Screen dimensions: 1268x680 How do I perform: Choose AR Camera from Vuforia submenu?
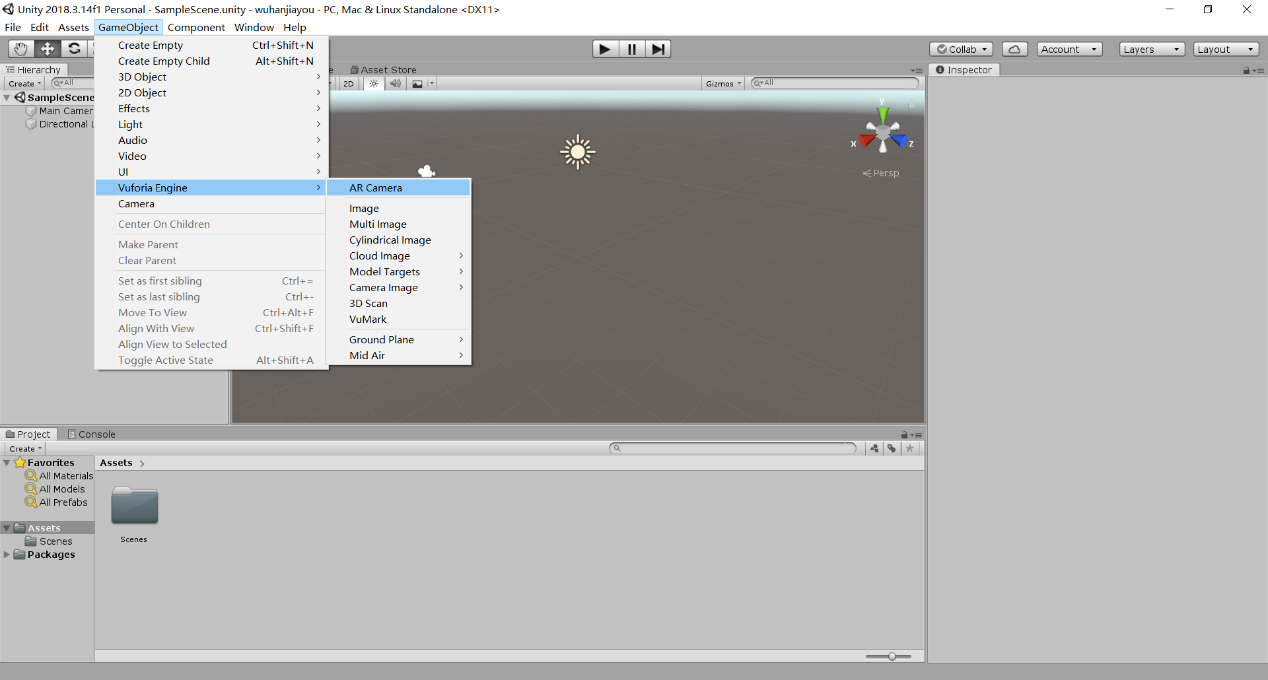click(x=376, y=188)
